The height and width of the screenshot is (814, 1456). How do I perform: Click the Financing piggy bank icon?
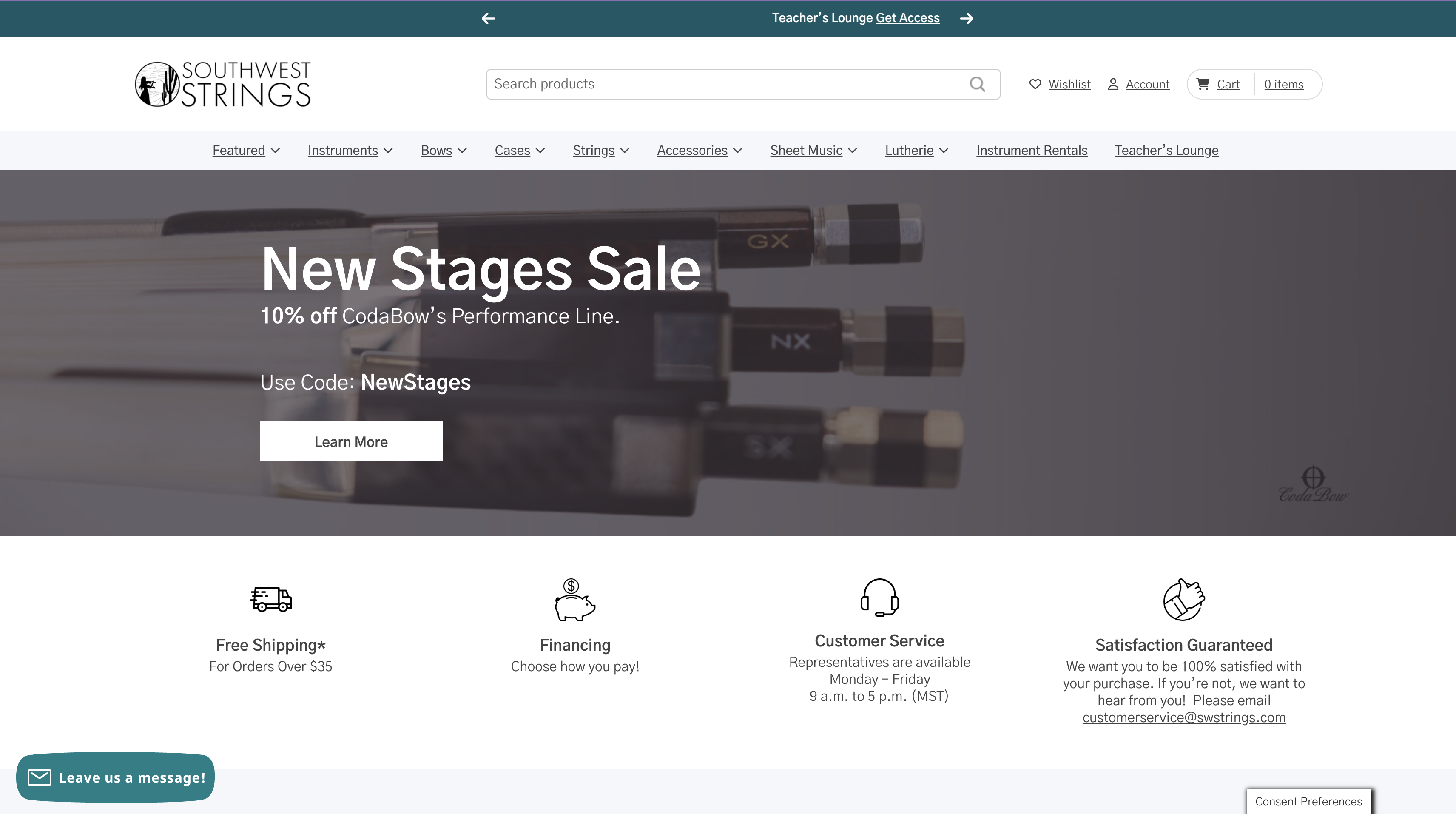[x=575, y=600]
